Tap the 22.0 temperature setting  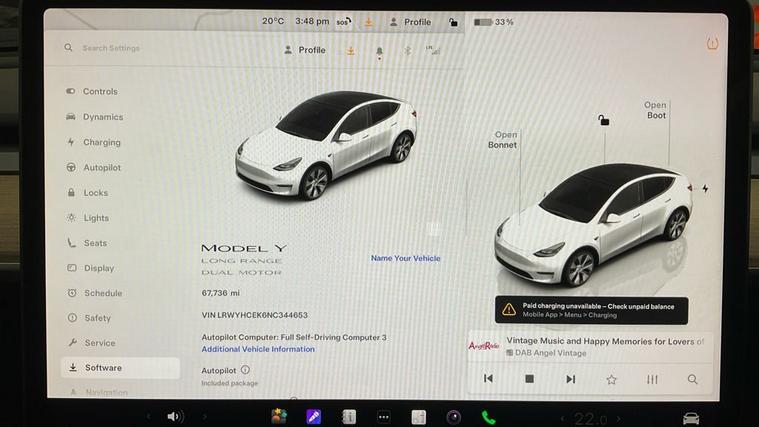591,419
